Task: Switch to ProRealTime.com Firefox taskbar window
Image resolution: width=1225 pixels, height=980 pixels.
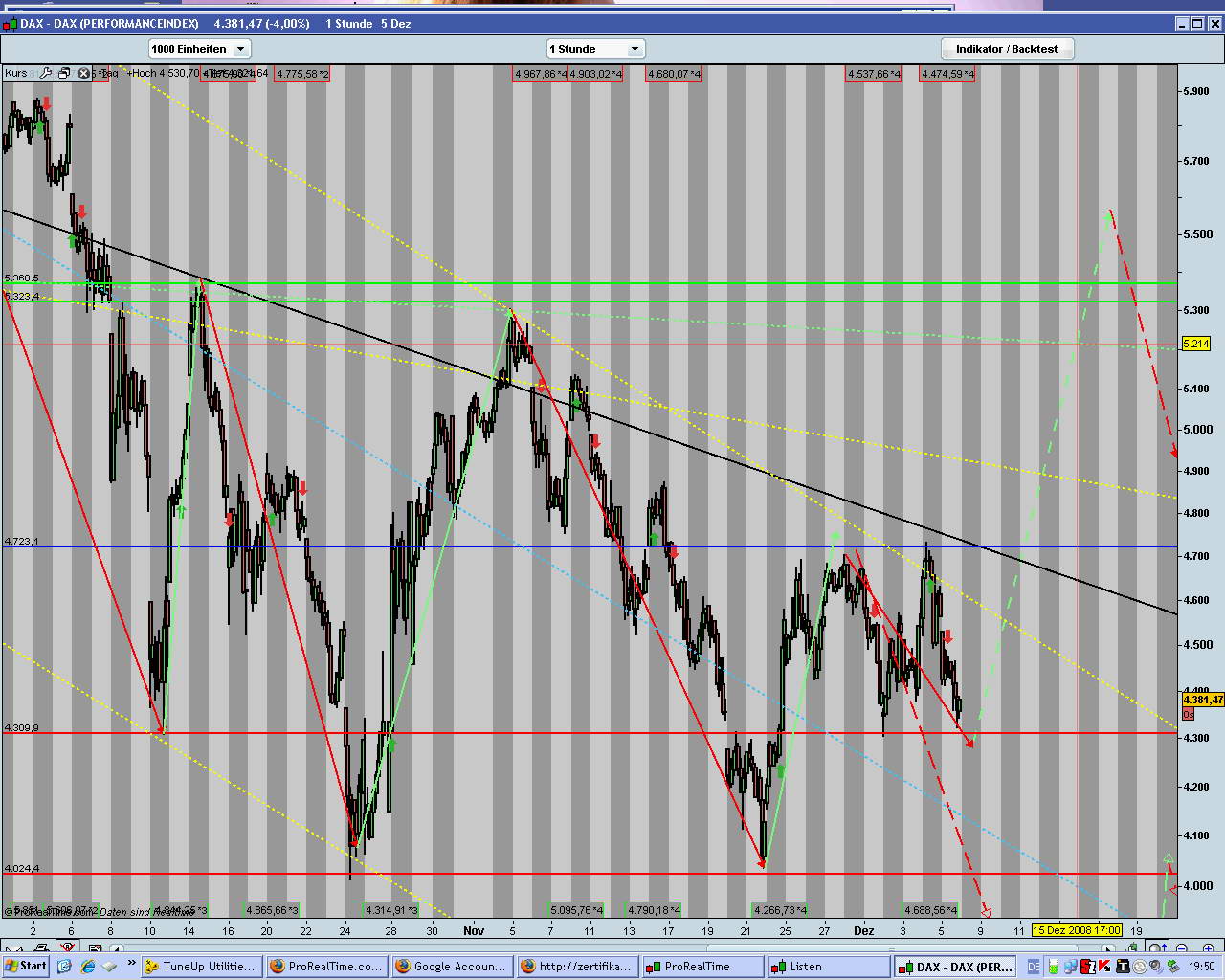Action: [x=326, y=967]
